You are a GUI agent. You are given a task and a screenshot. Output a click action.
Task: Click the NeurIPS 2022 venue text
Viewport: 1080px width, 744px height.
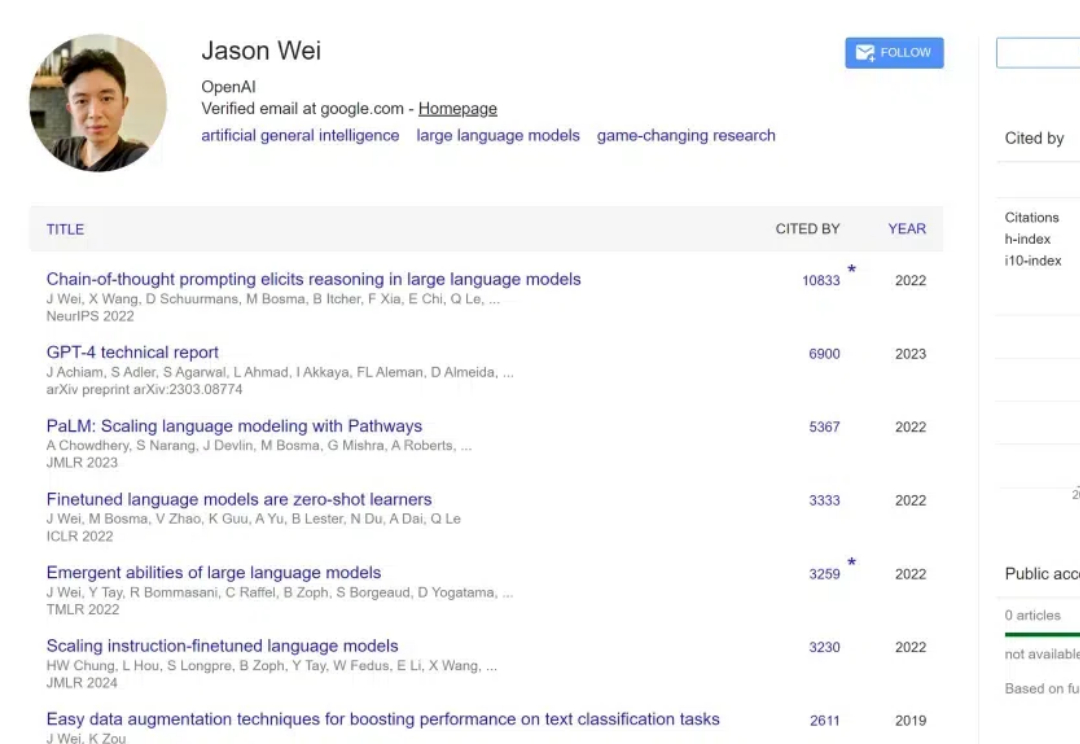pyautogui.click(x=90, y=316)
